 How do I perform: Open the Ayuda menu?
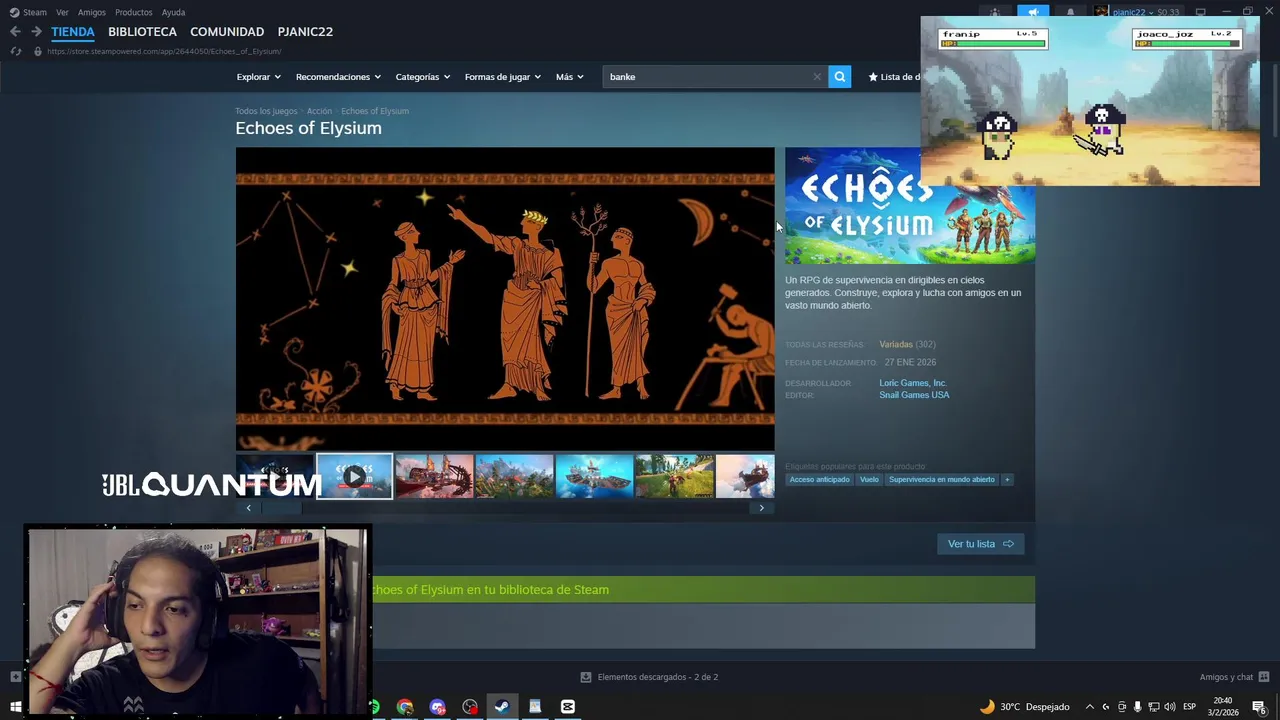click(x=173, y=12)
